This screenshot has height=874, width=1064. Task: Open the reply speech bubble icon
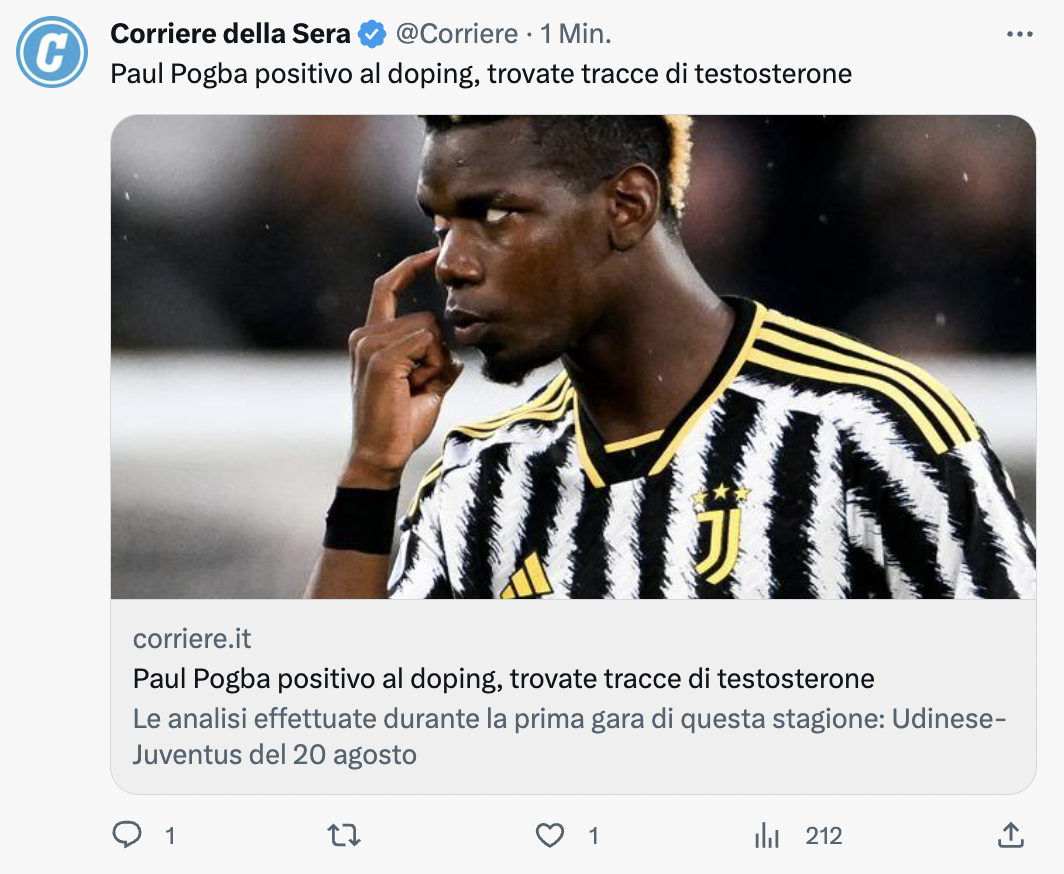click(127, 835)
